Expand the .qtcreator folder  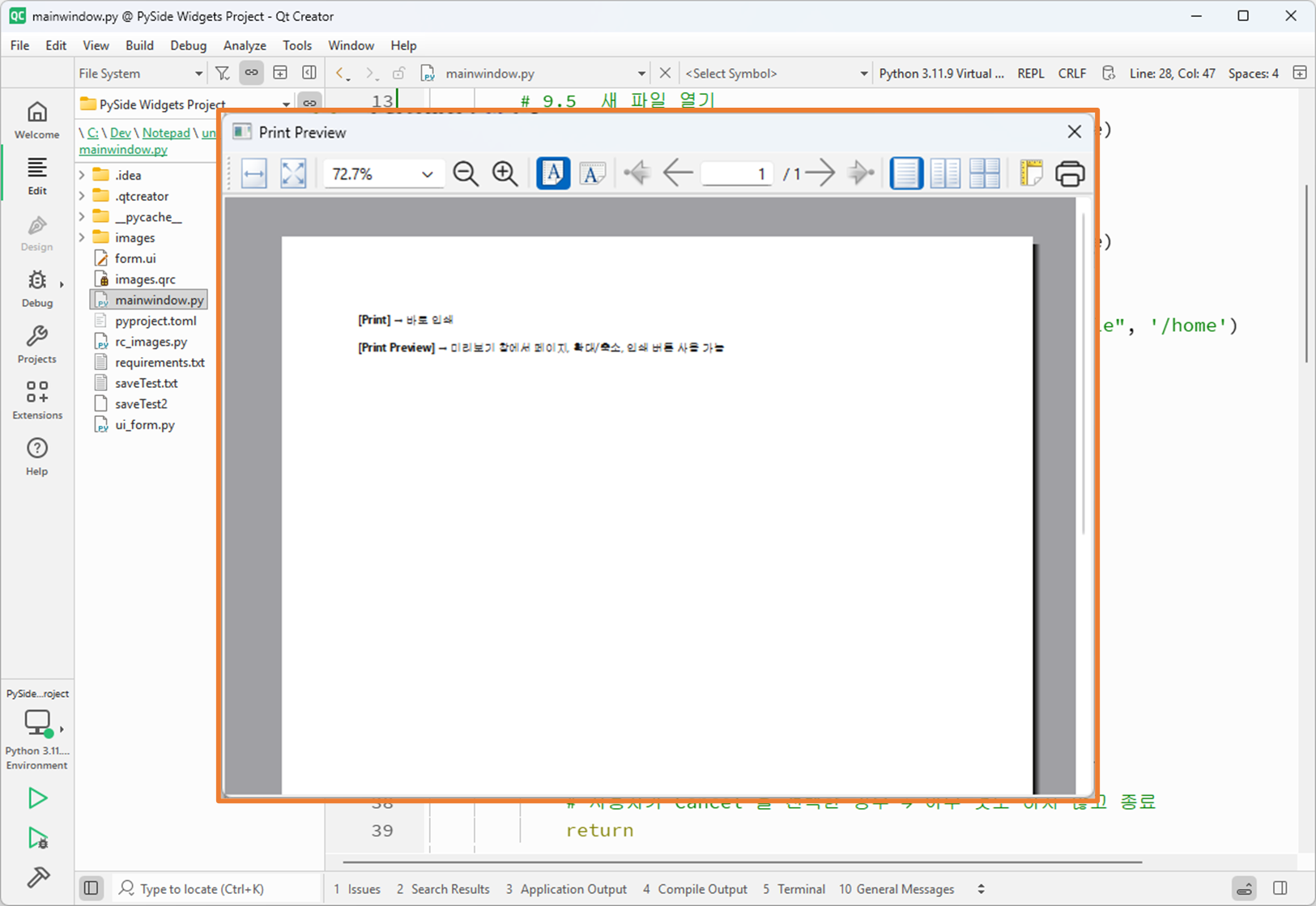(x=82, y=196)
